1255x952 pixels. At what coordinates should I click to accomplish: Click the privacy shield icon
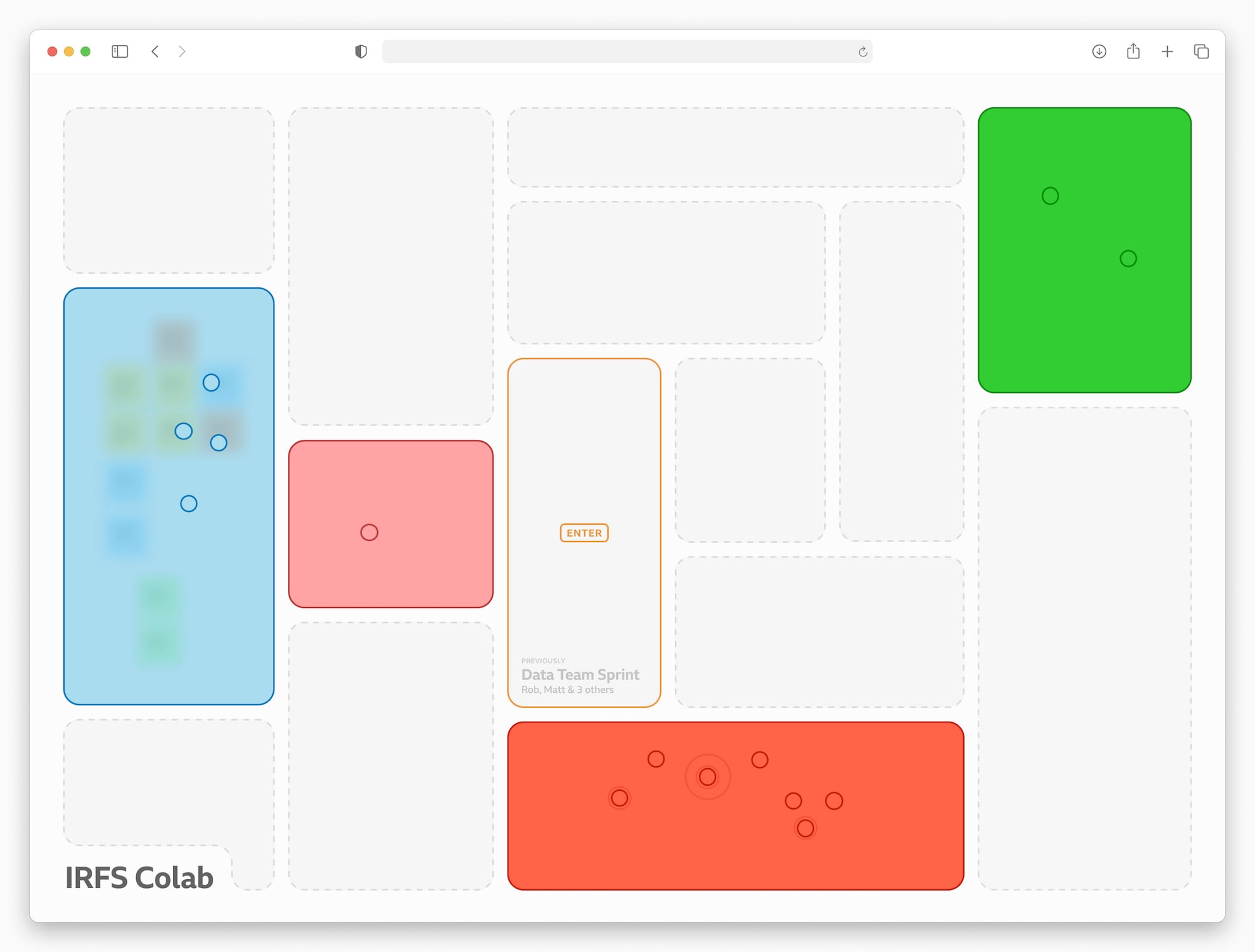click(361, 51)
